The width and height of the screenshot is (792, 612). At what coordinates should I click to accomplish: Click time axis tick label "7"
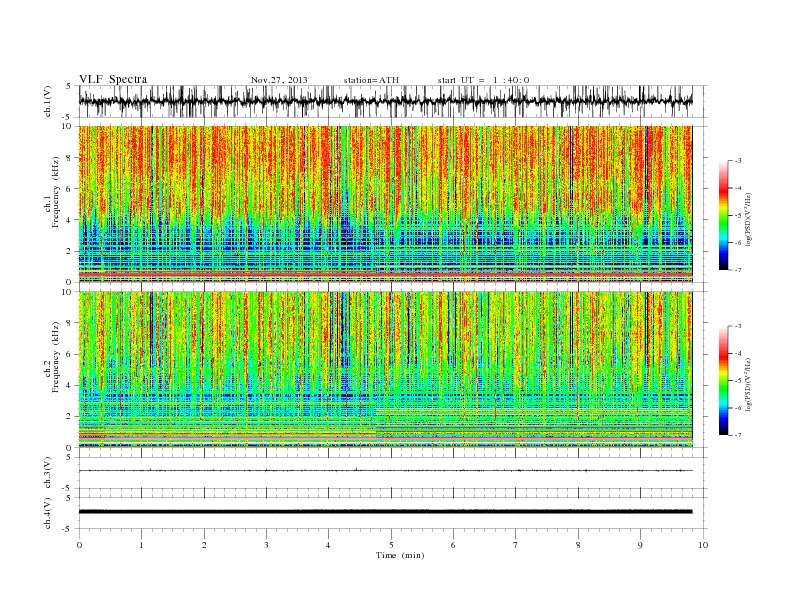pyautogui.click(x=516, y=545)
